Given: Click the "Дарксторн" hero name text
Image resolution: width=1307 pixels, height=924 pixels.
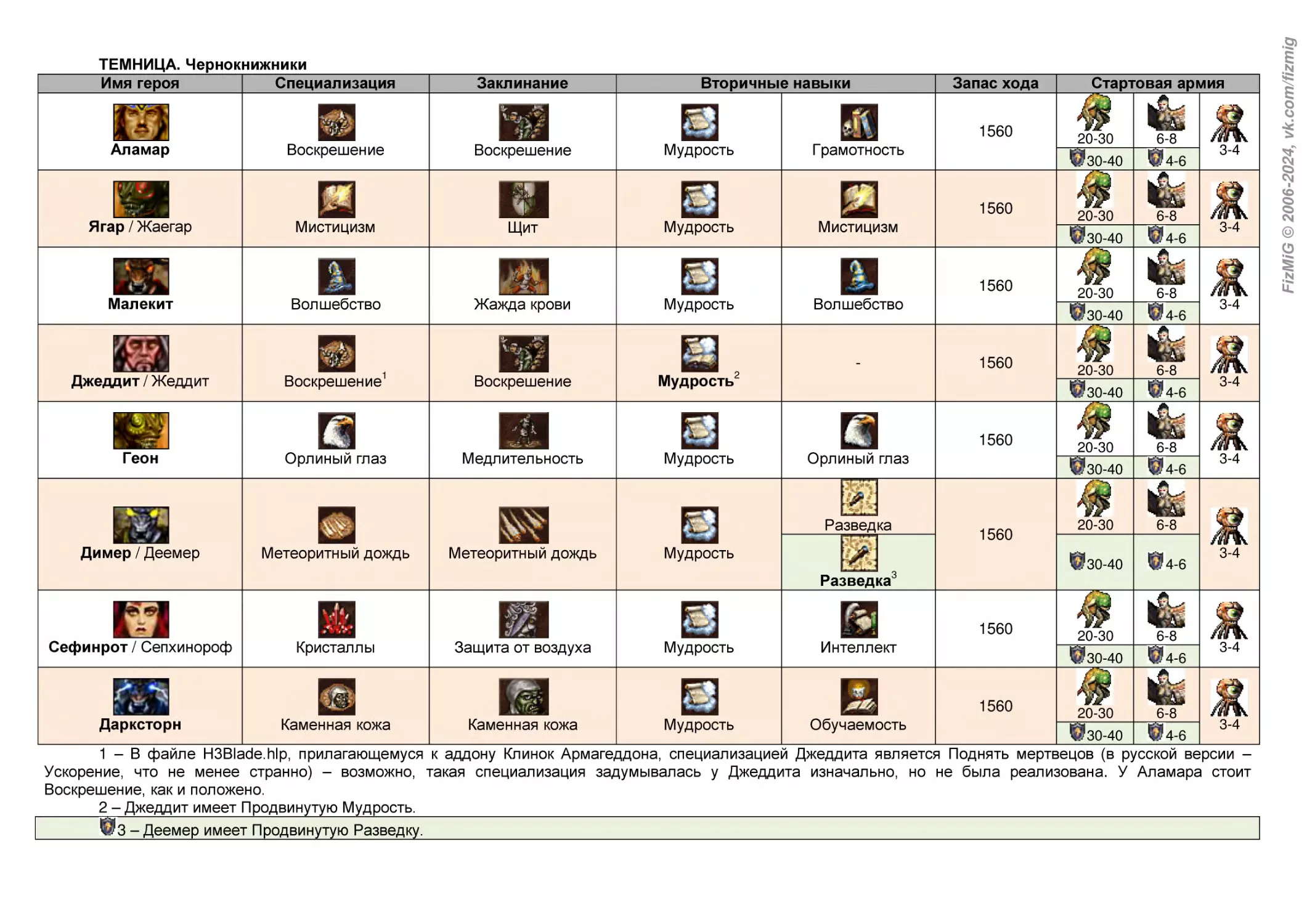Looking at the screenshot, I should (140, 724).
